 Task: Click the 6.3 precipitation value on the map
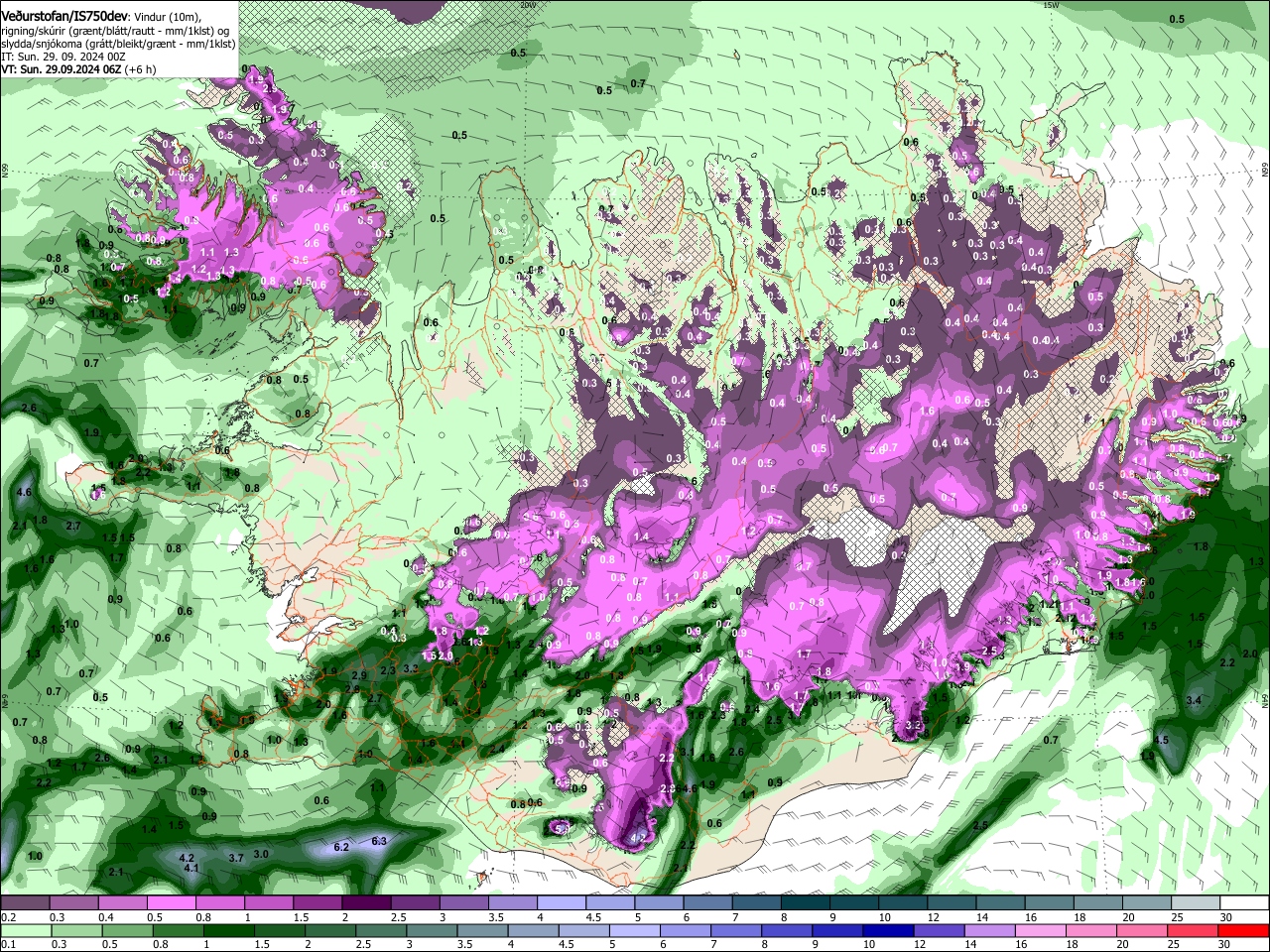pos(379,841)
